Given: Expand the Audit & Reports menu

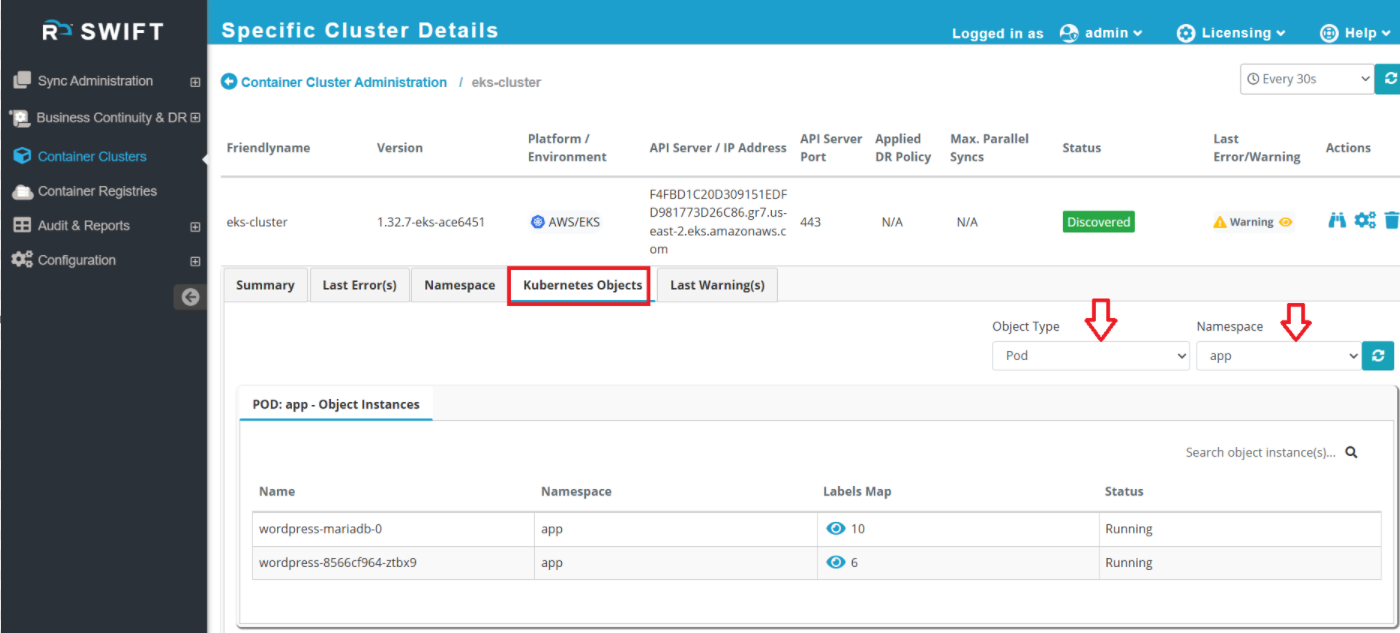Looking at the screenshot, I should pyautogui.click(x=195, y=227).
